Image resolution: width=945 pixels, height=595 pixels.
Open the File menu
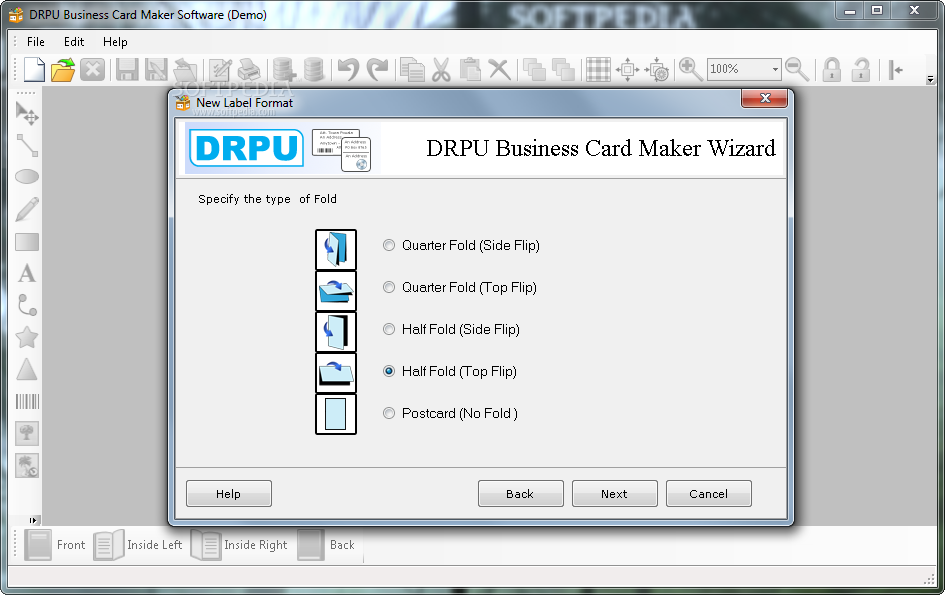point(36,42)
